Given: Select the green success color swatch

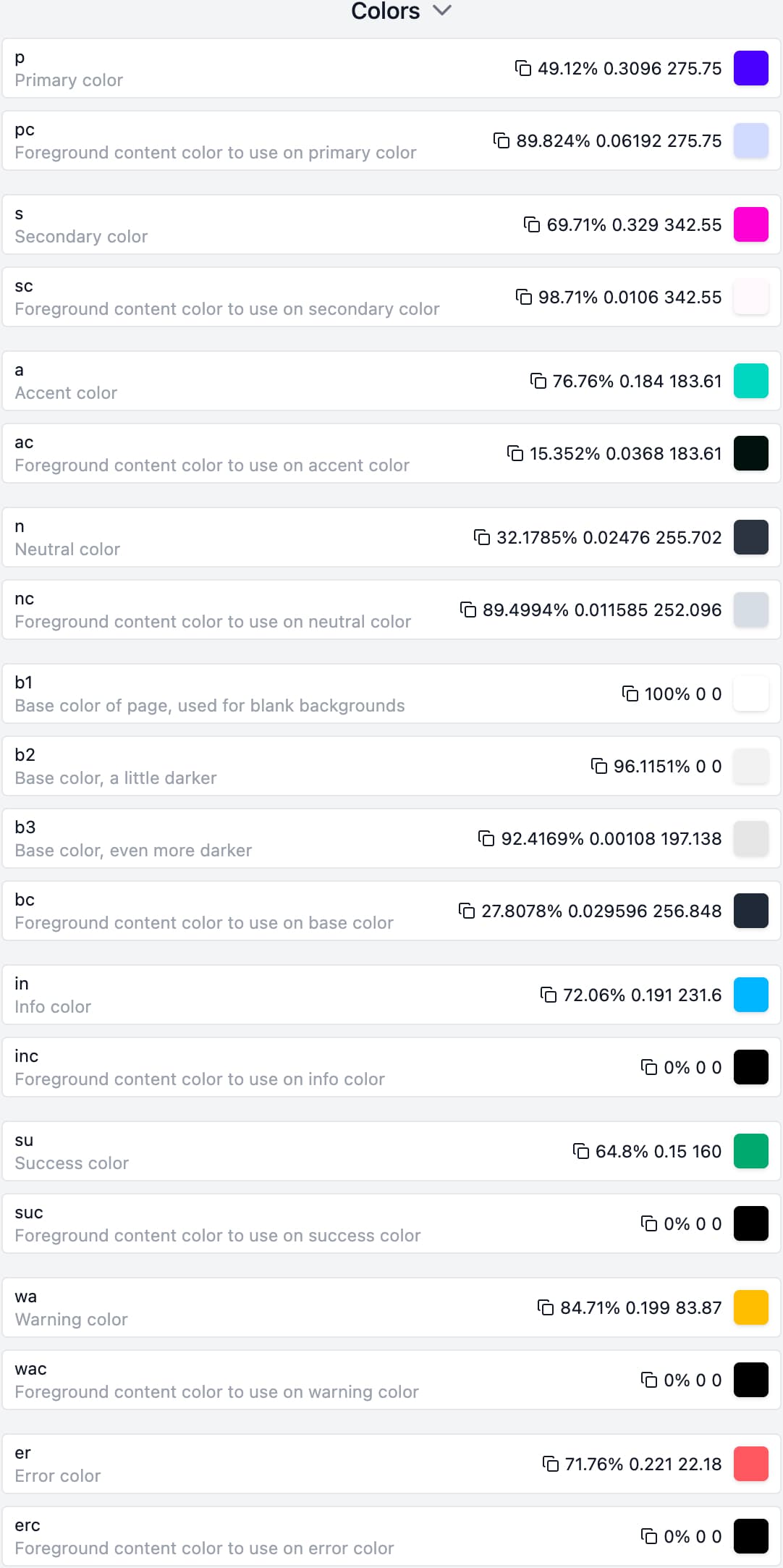Looking at the screenshot, I should coord(751,1151).
